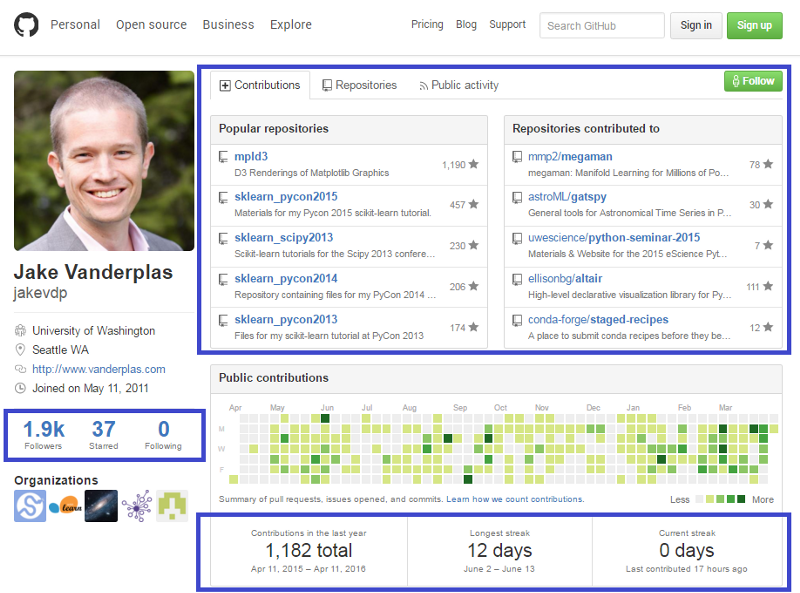Click the repo icon beside ellisonbg/altair
Screen dimensions: 800x593
point(517,279)
